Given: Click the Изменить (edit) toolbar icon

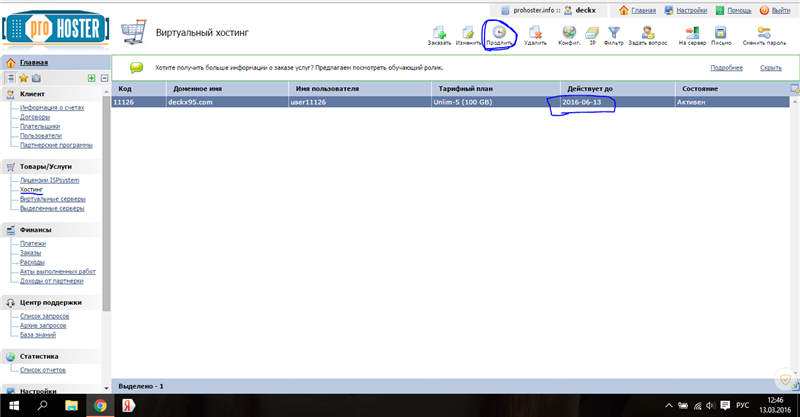Looking at the screenshot, I should coord(468,36).
